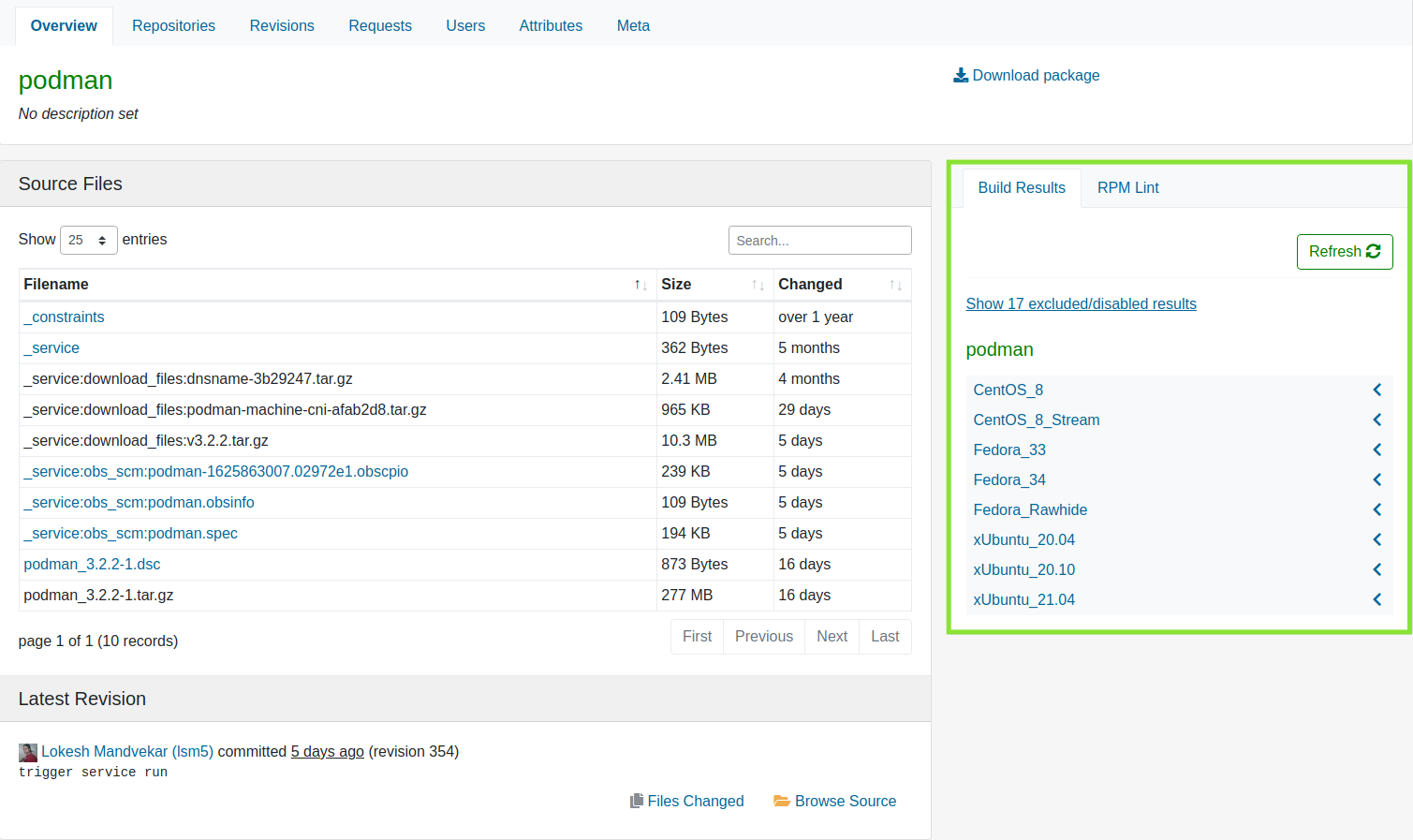
Task: Expand xUbuntu_21.04 build results
Action: (1376, 599)
